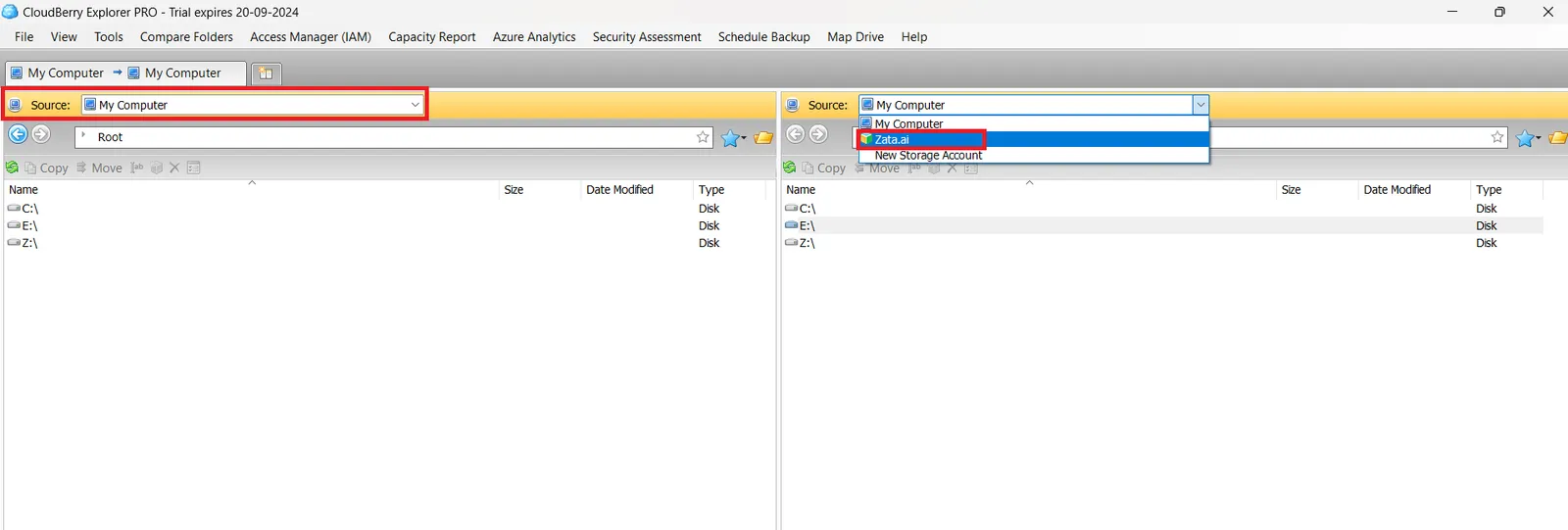The image size is (1568, 530).
Task: Select Z:\ drive in right pane
Action: (801, 243)
